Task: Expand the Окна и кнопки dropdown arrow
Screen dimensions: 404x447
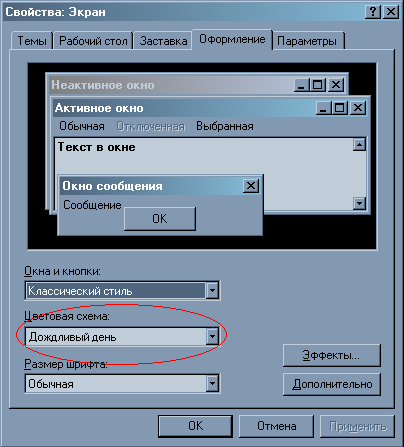Action: point(212,291)
